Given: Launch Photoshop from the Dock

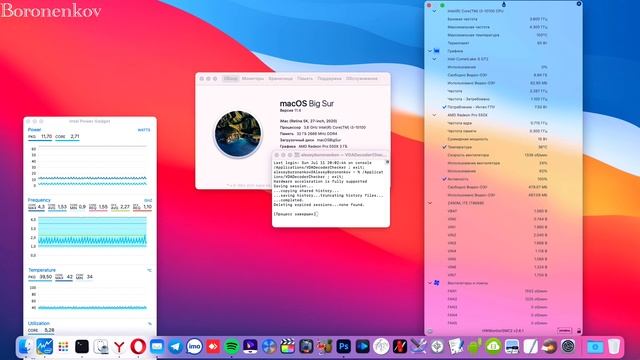Looking at the screenshot, I should coord(344,347).
